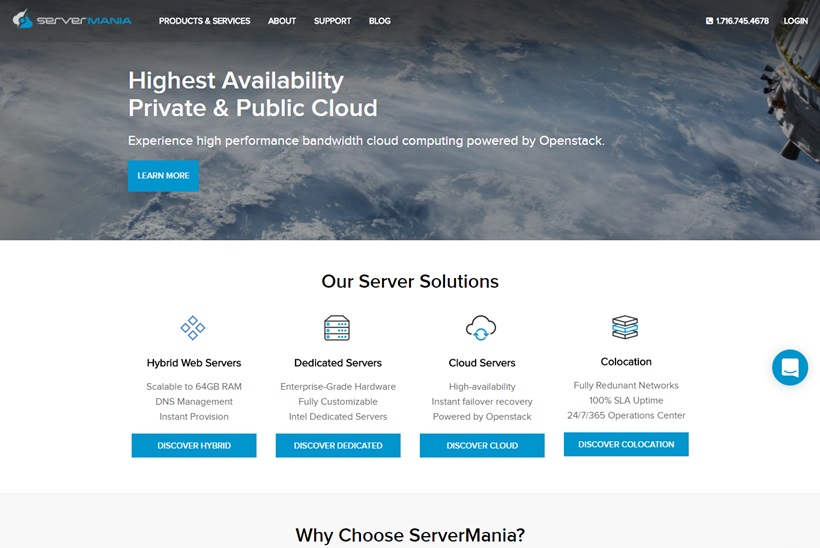Image resolution: width=820 pixels, height=548 pixels.
Task: Click the Instant Provision text
Action: coord(194,417)
